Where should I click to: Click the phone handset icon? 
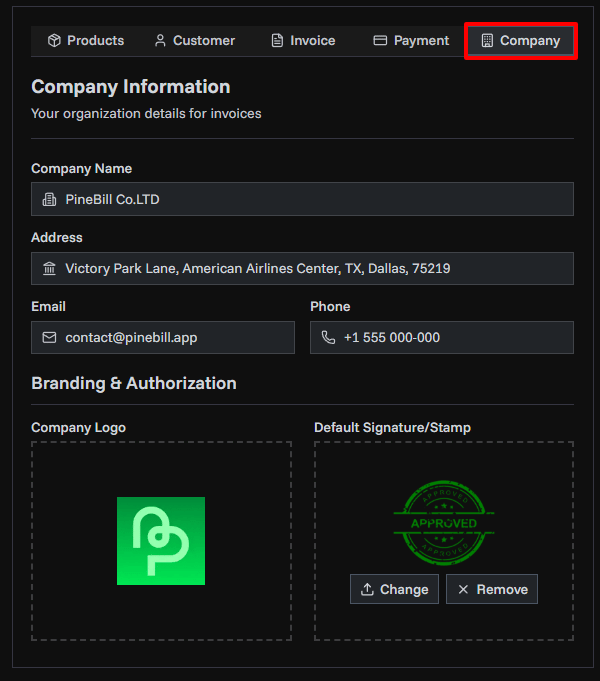tap(328, 337)
